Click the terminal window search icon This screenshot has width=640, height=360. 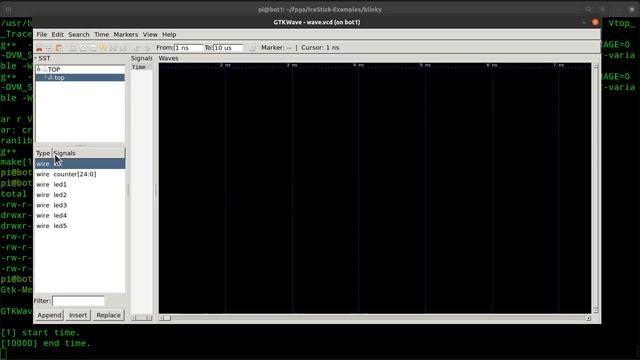pos(588,9)
